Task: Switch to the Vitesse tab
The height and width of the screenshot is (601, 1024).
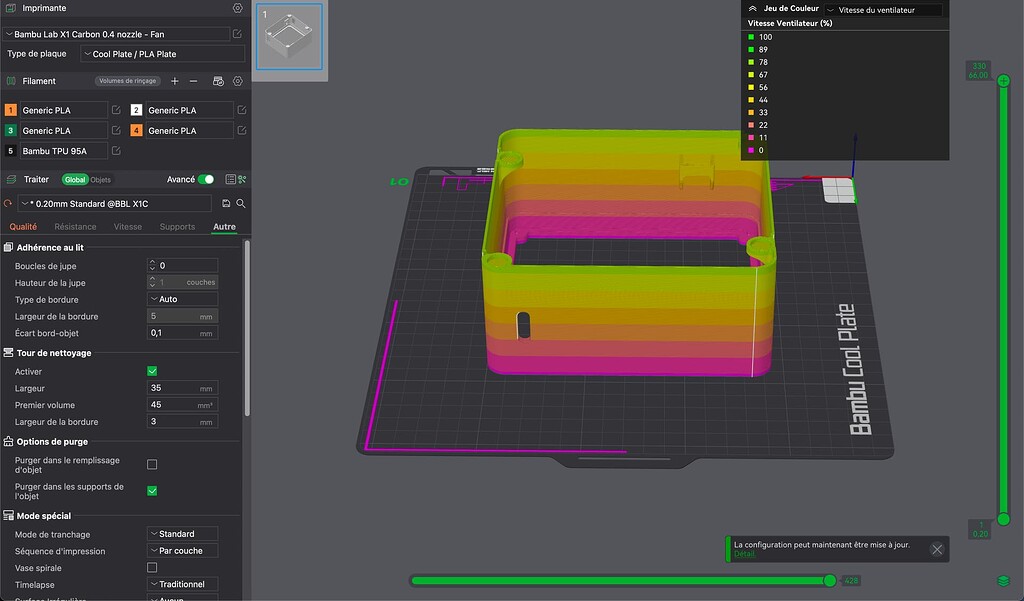Action: tap(127, 227)
